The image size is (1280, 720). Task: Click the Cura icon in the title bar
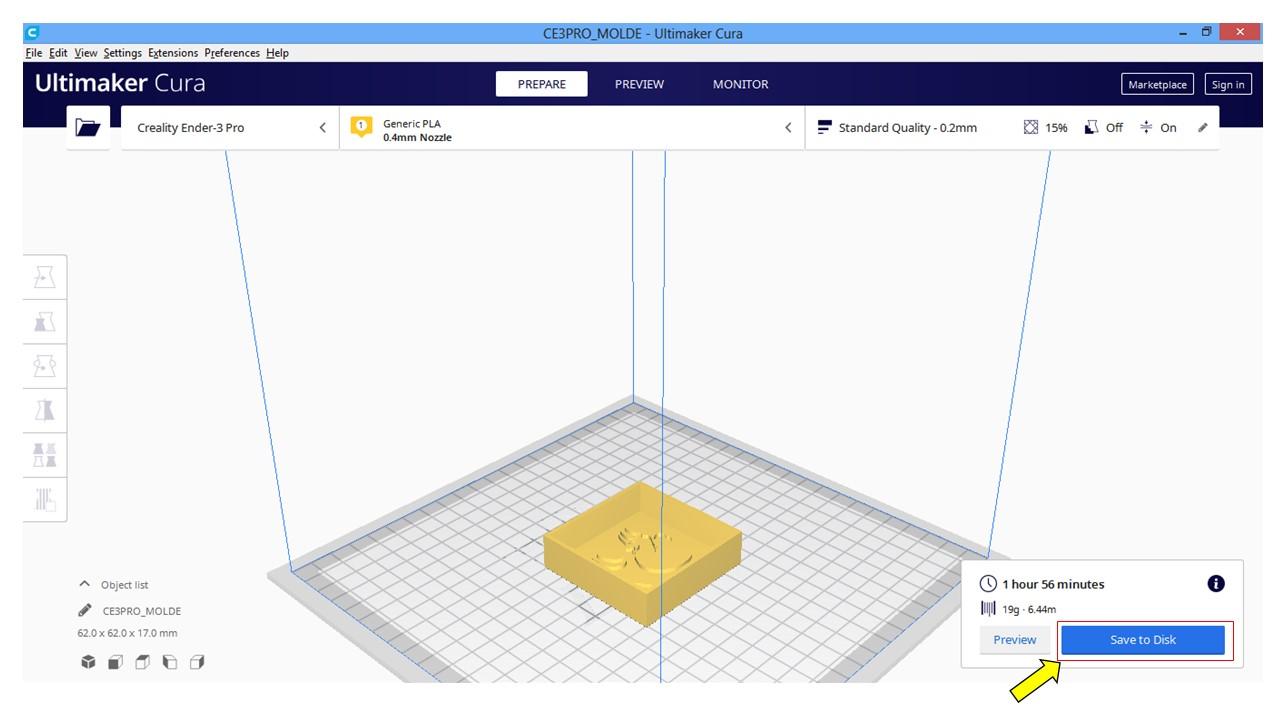pyautogui.click(x=33, y=33)
